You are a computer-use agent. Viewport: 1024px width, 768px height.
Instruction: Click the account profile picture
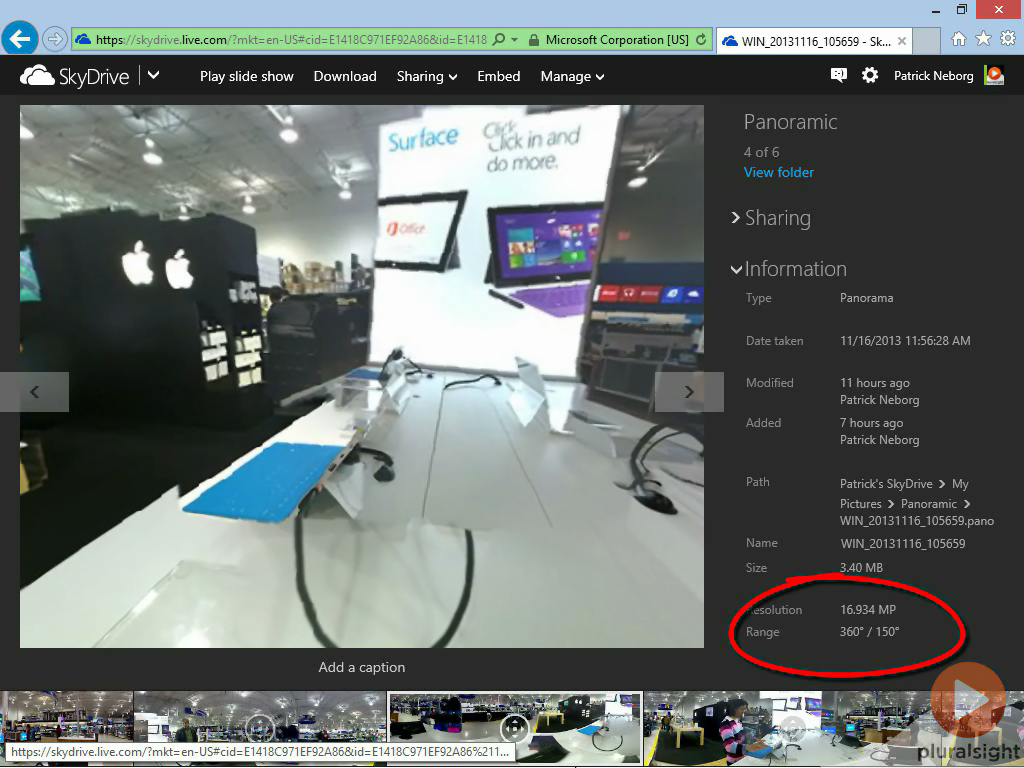[994, 76]
